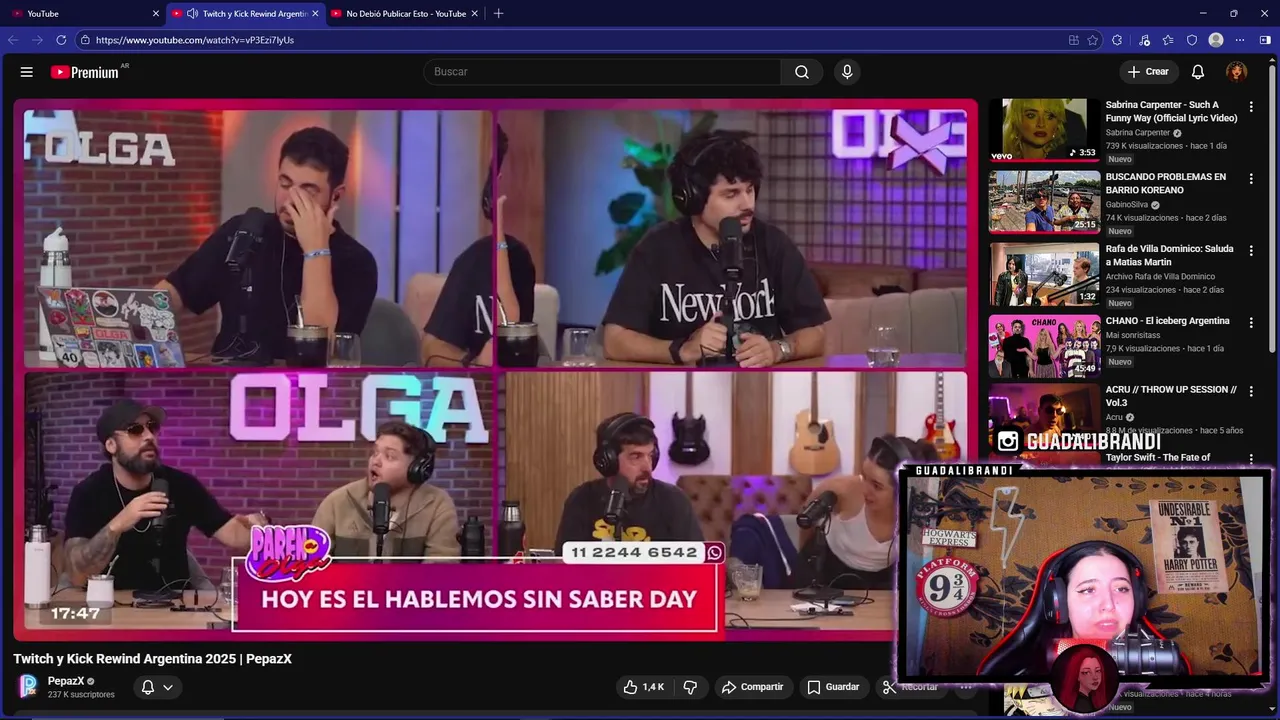The width and height of the screenshot is (1280, 720).
Task: Open a new browser tab
Action: coord(498,13)
